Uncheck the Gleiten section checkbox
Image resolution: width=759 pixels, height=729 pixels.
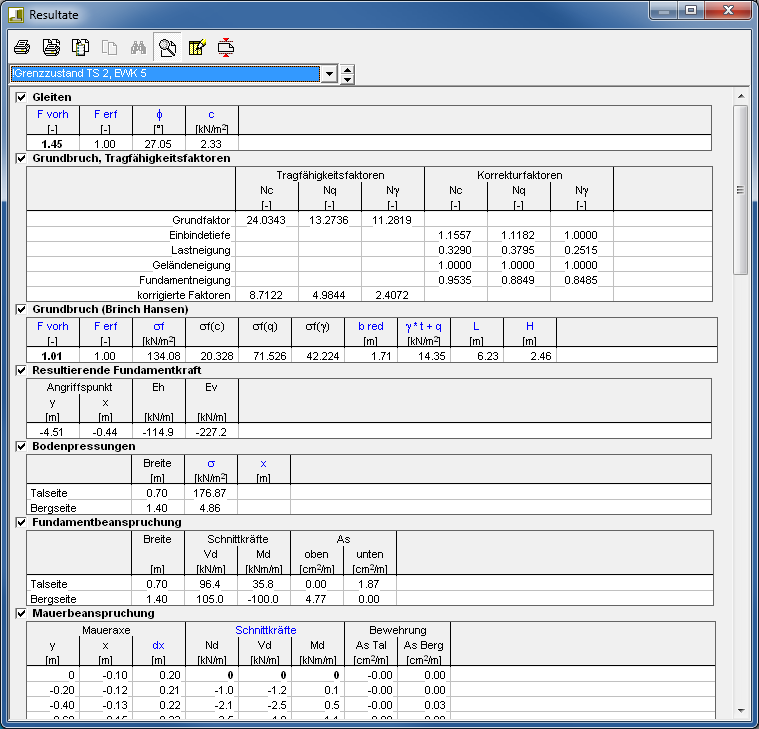tap(21, 97)
